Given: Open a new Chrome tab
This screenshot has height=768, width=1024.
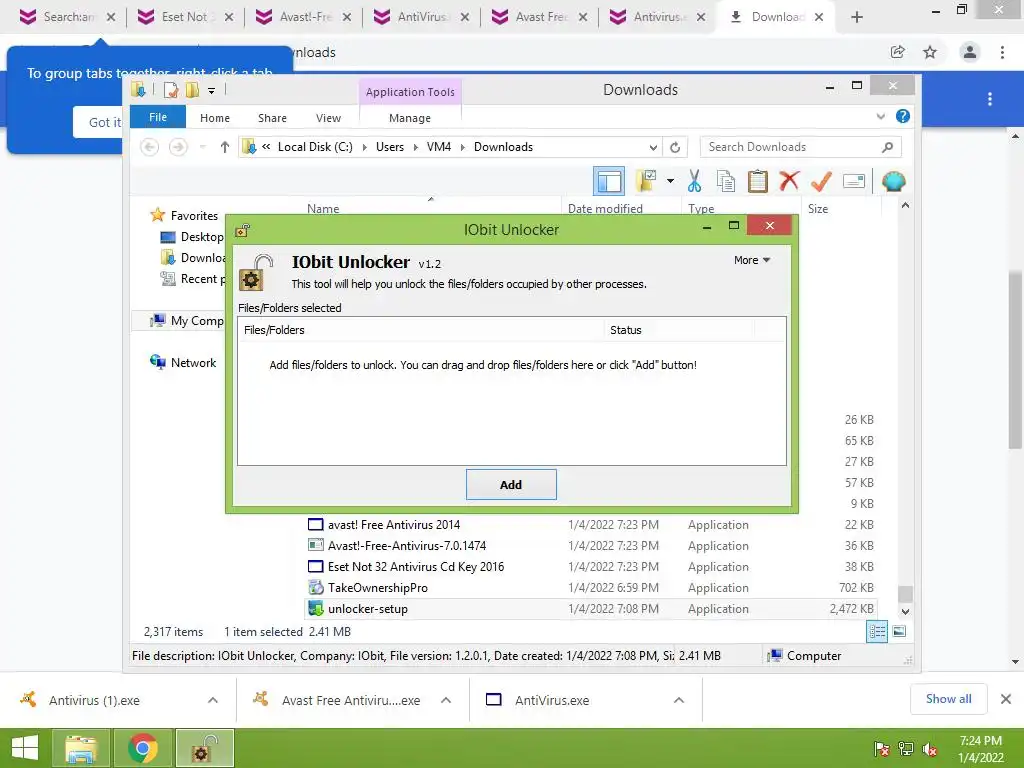Looking at the screenshot, I should [x=857, y=17].
